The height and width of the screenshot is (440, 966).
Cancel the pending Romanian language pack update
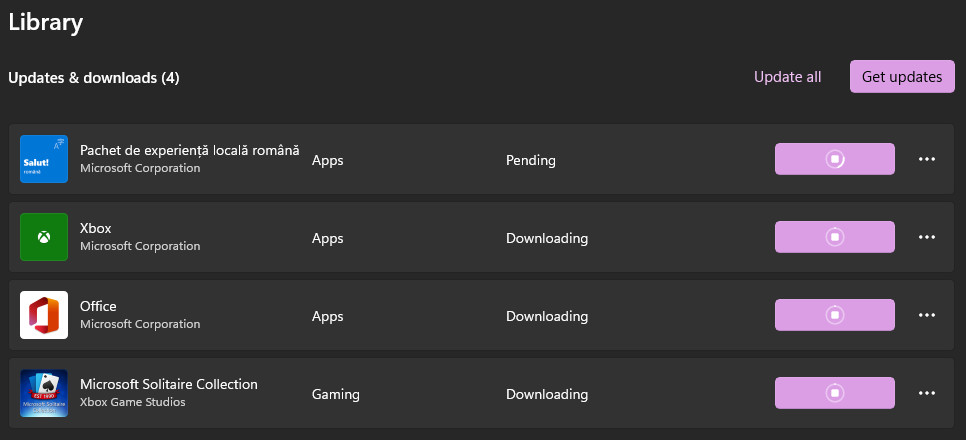click(834, 159)
